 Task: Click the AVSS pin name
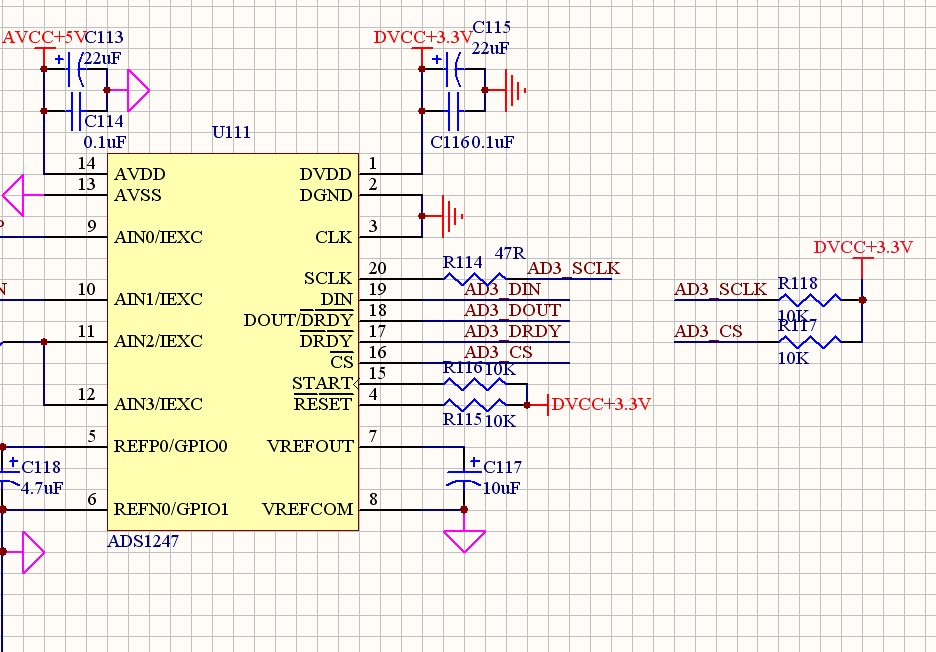[138, 195]
